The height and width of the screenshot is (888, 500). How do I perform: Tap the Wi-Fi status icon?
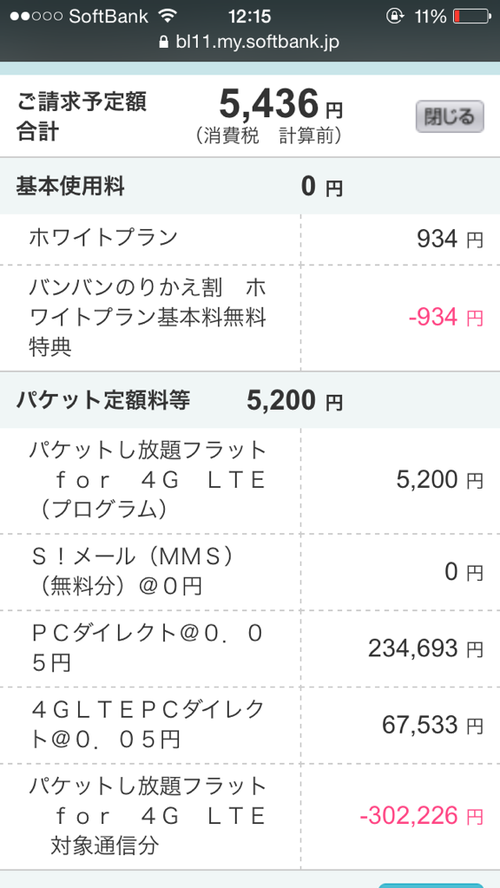(x=168, y=16)
